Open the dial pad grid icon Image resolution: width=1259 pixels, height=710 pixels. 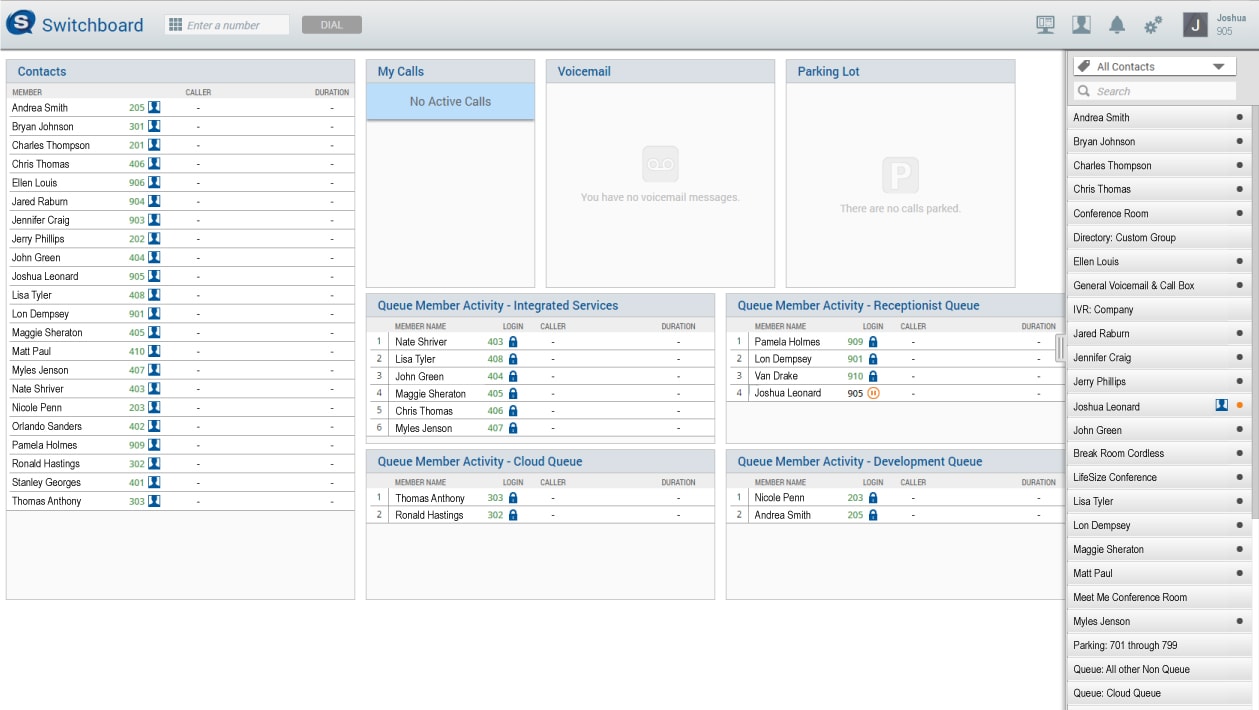175,25
